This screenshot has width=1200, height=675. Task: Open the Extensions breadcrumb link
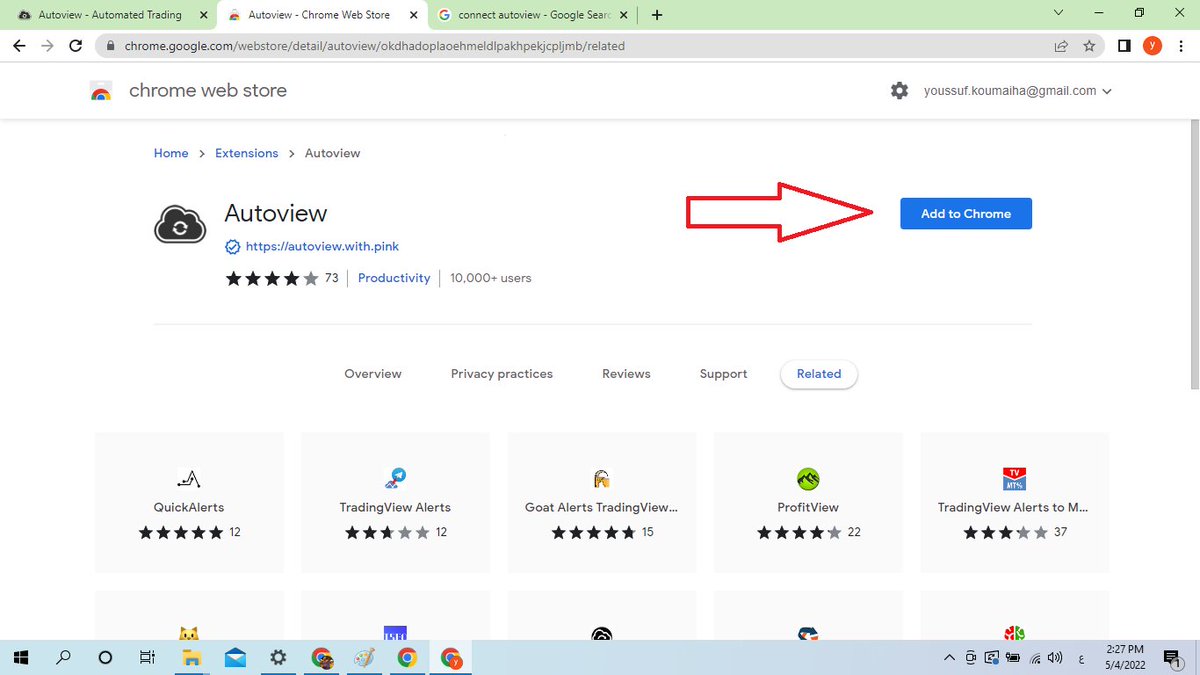[x=247, y=153]
